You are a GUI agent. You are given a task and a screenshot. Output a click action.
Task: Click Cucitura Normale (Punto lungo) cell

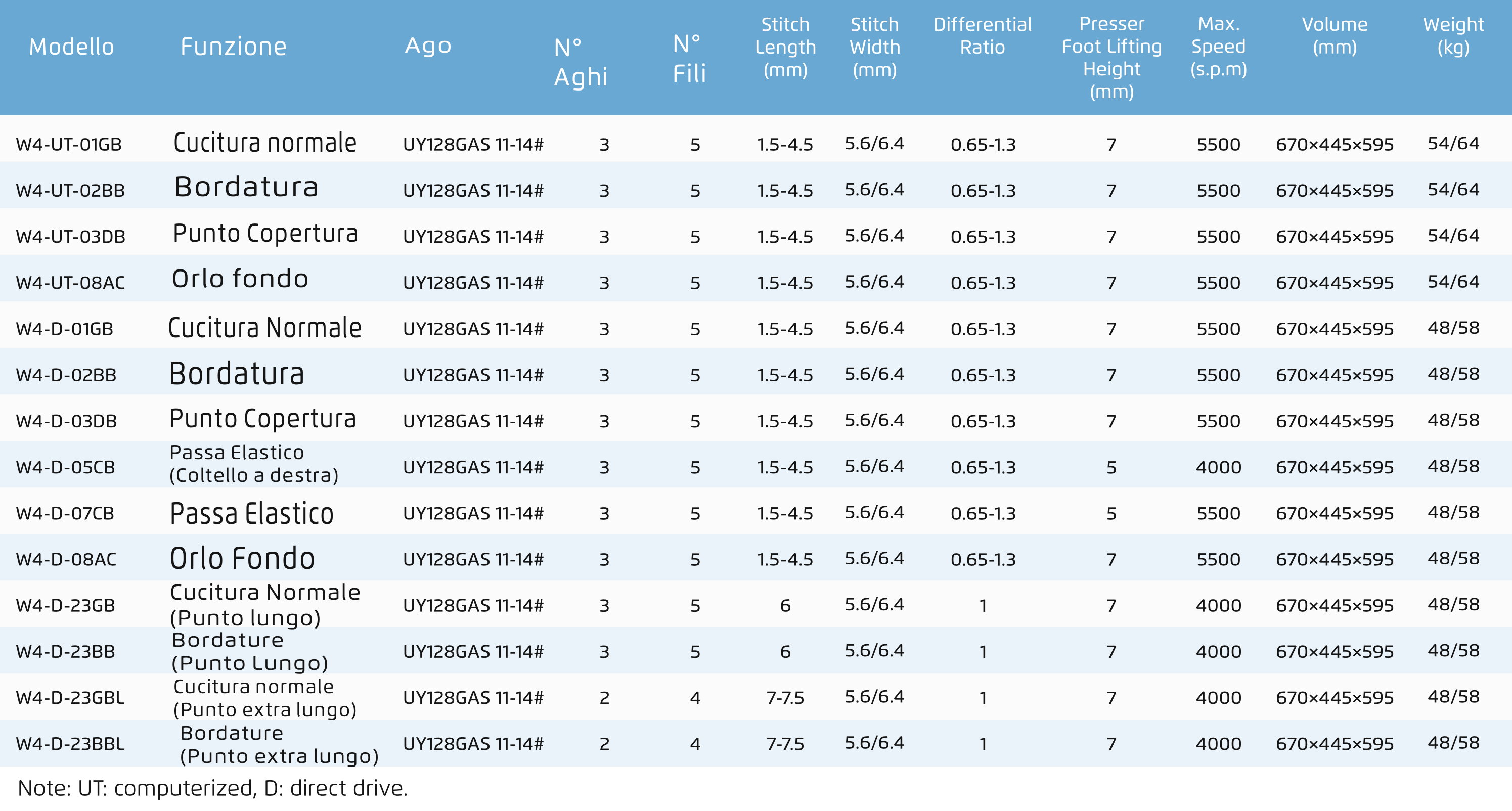[x=265, y=605]
